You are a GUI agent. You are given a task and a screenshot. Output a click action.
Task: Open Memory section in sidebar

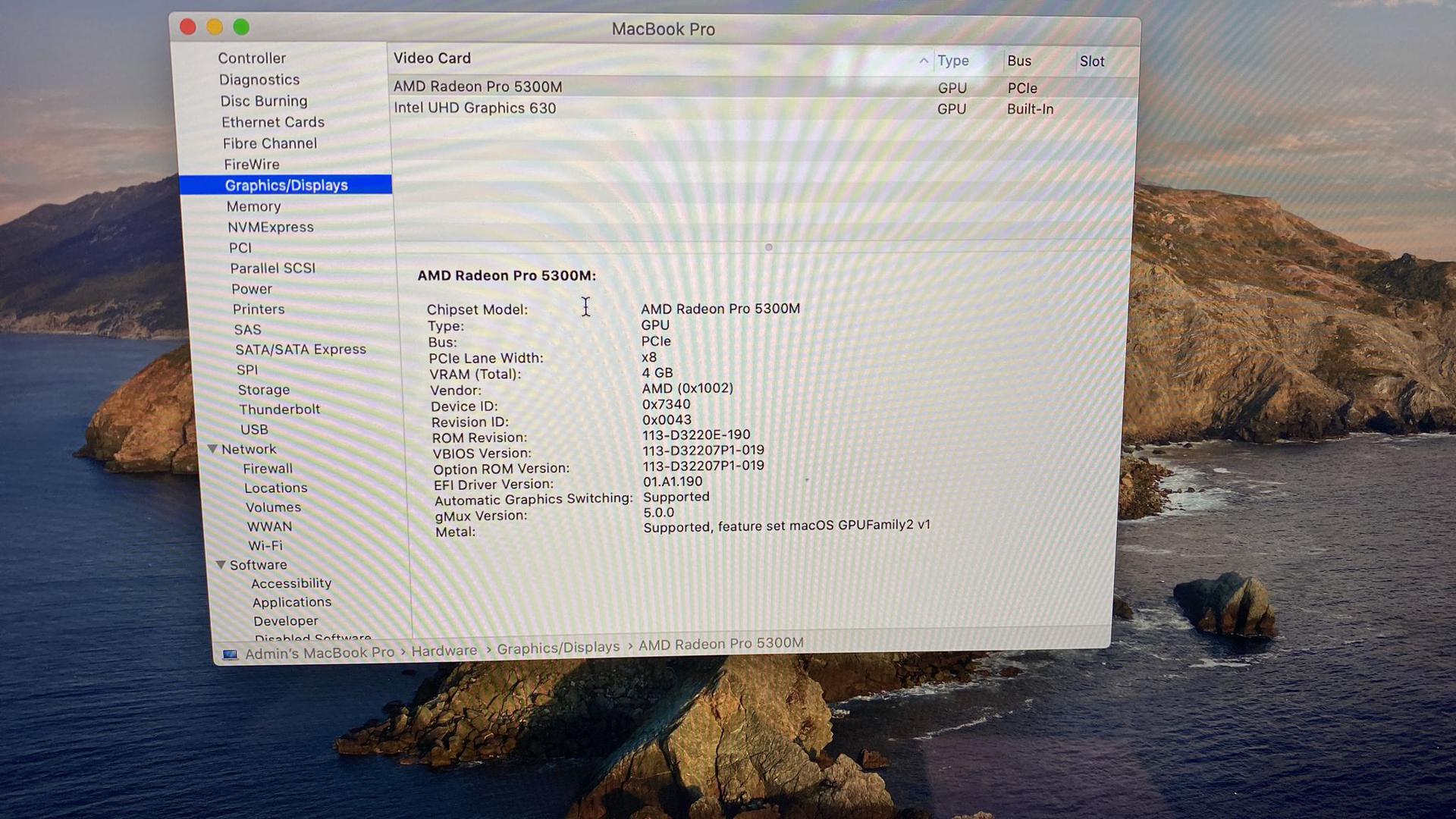(253, 206)
